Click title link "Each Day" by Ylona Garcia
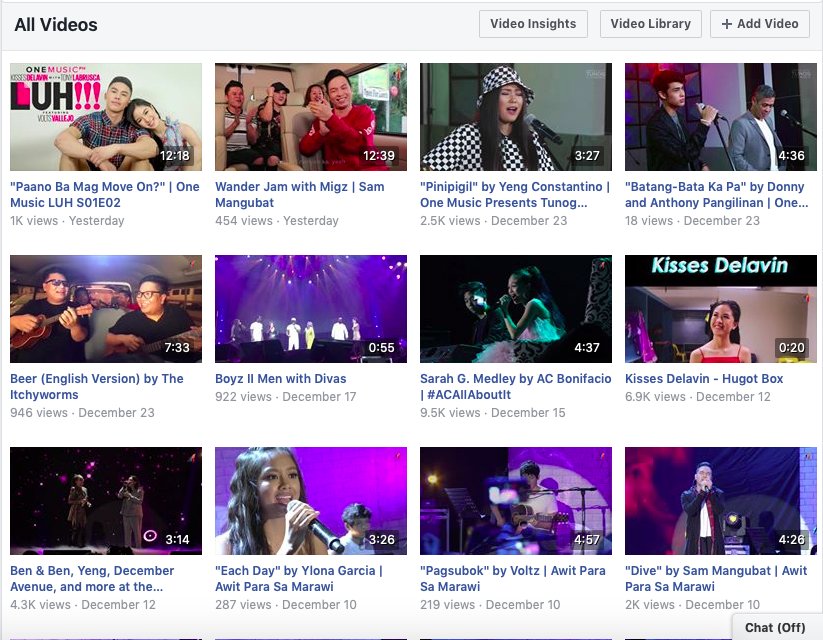Viewport: 823px width, 640px height. [299, 579]
